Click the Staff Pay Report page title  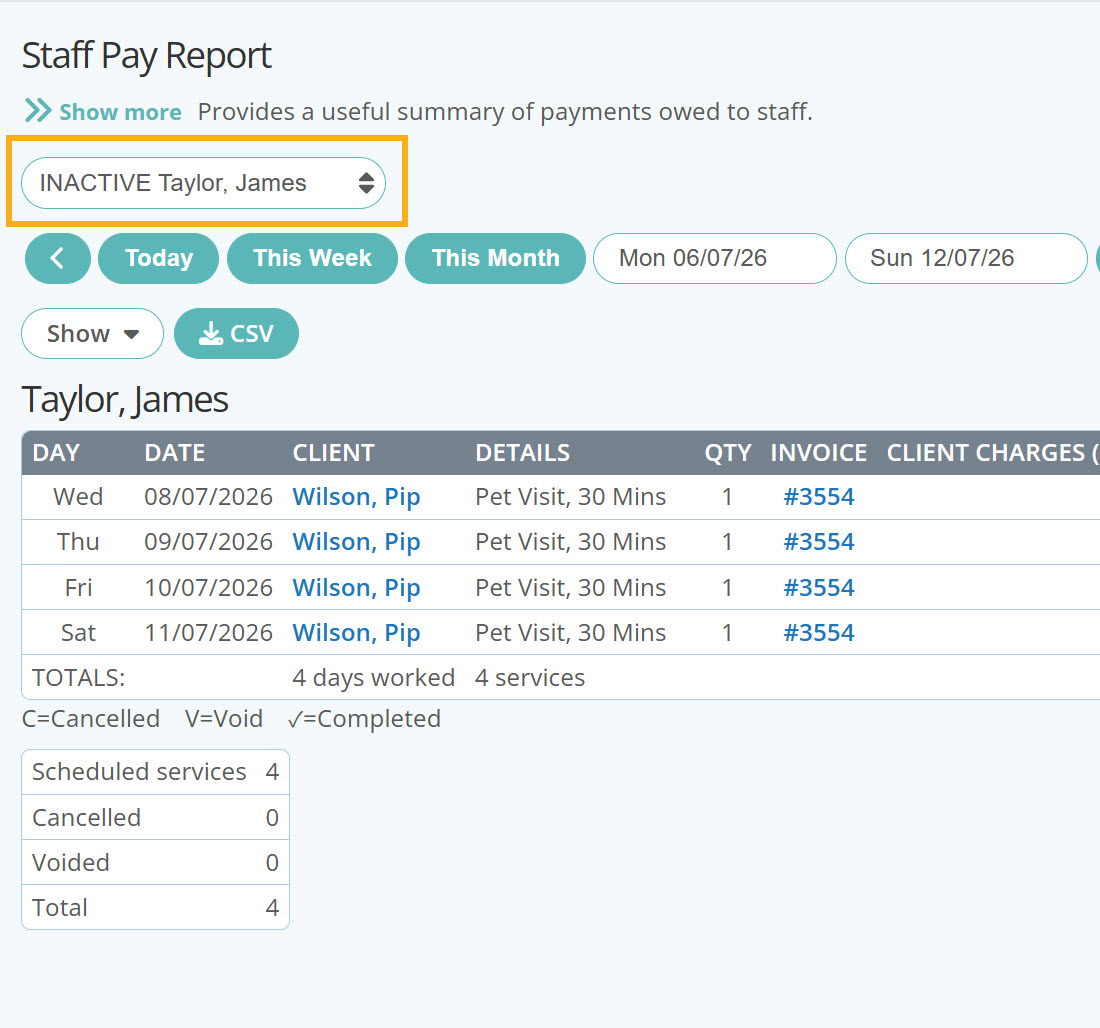click(x=147, y=56)
